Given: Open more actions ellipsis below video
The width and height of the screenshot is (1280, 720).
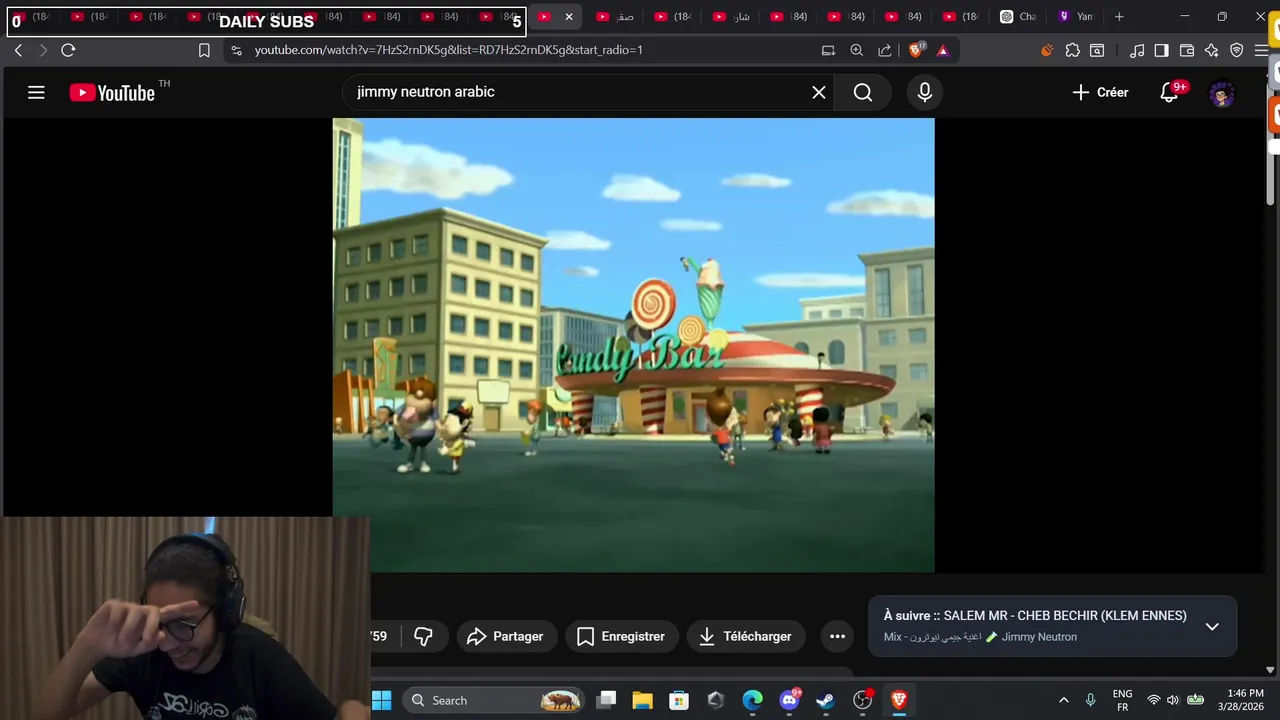Looking at the screenshot, I should click(837, 636).
